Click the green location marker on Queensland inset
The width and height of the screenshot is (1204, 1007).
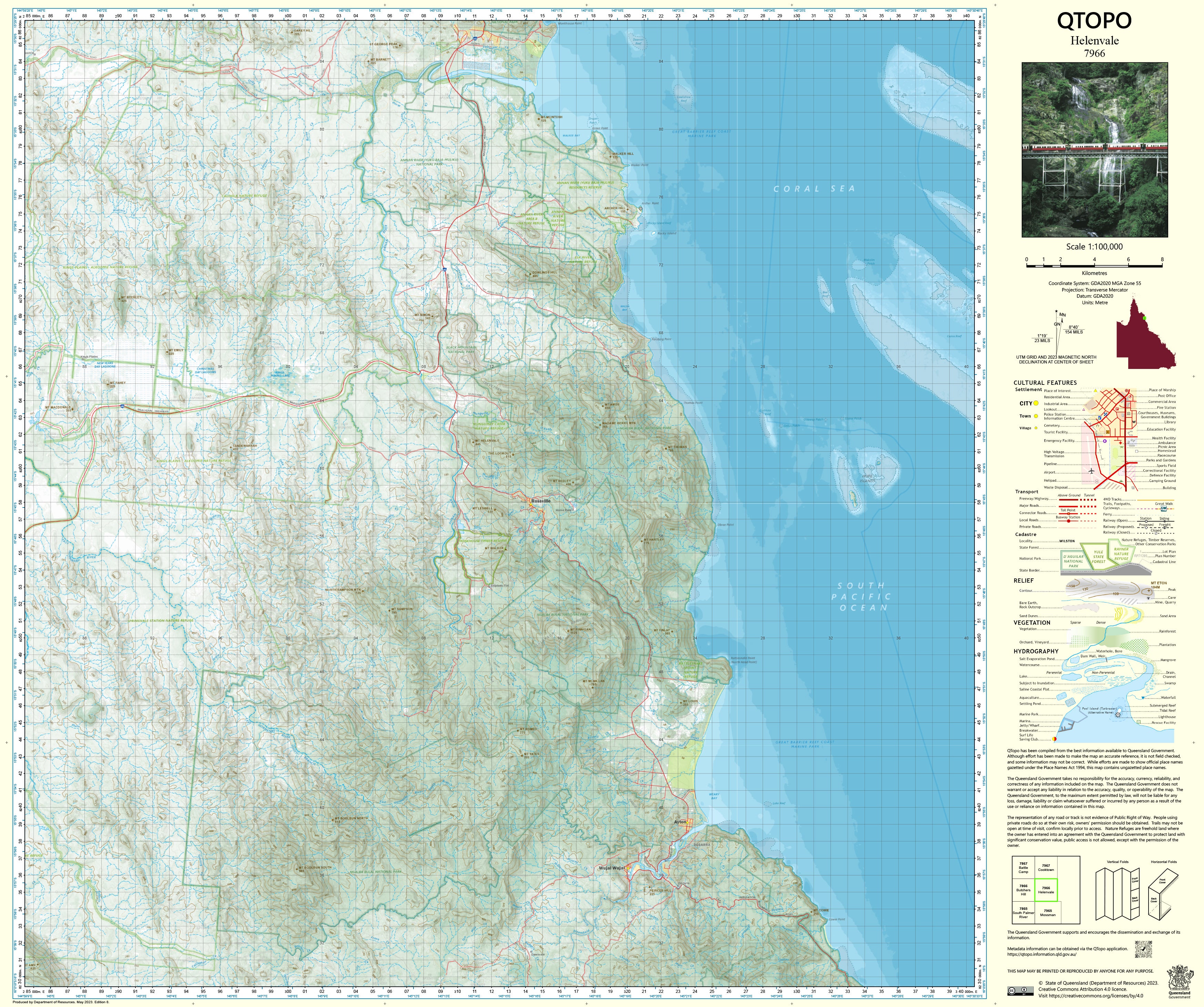point(1144,318)
